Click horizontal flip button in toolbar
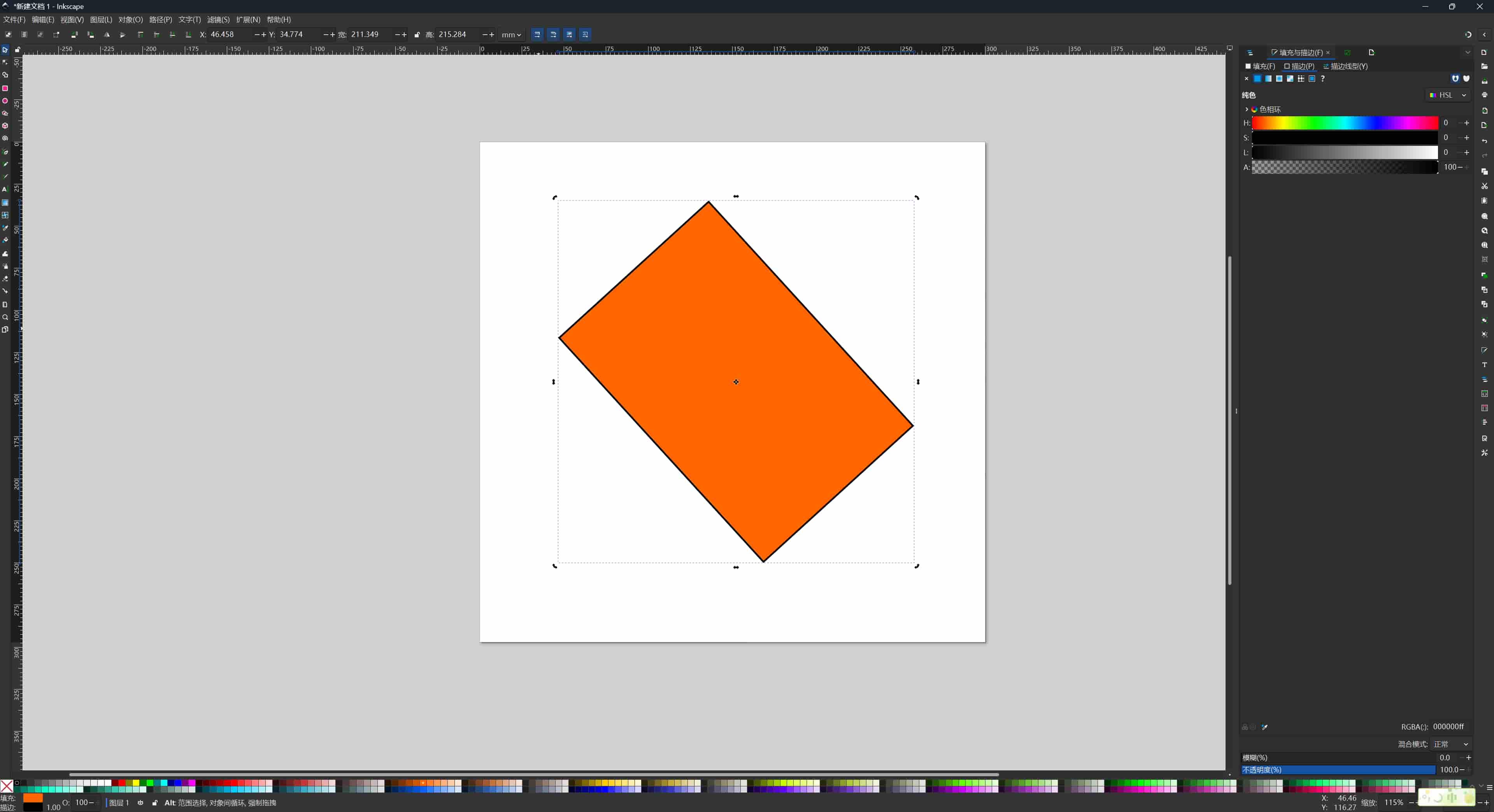 point(107,34)
